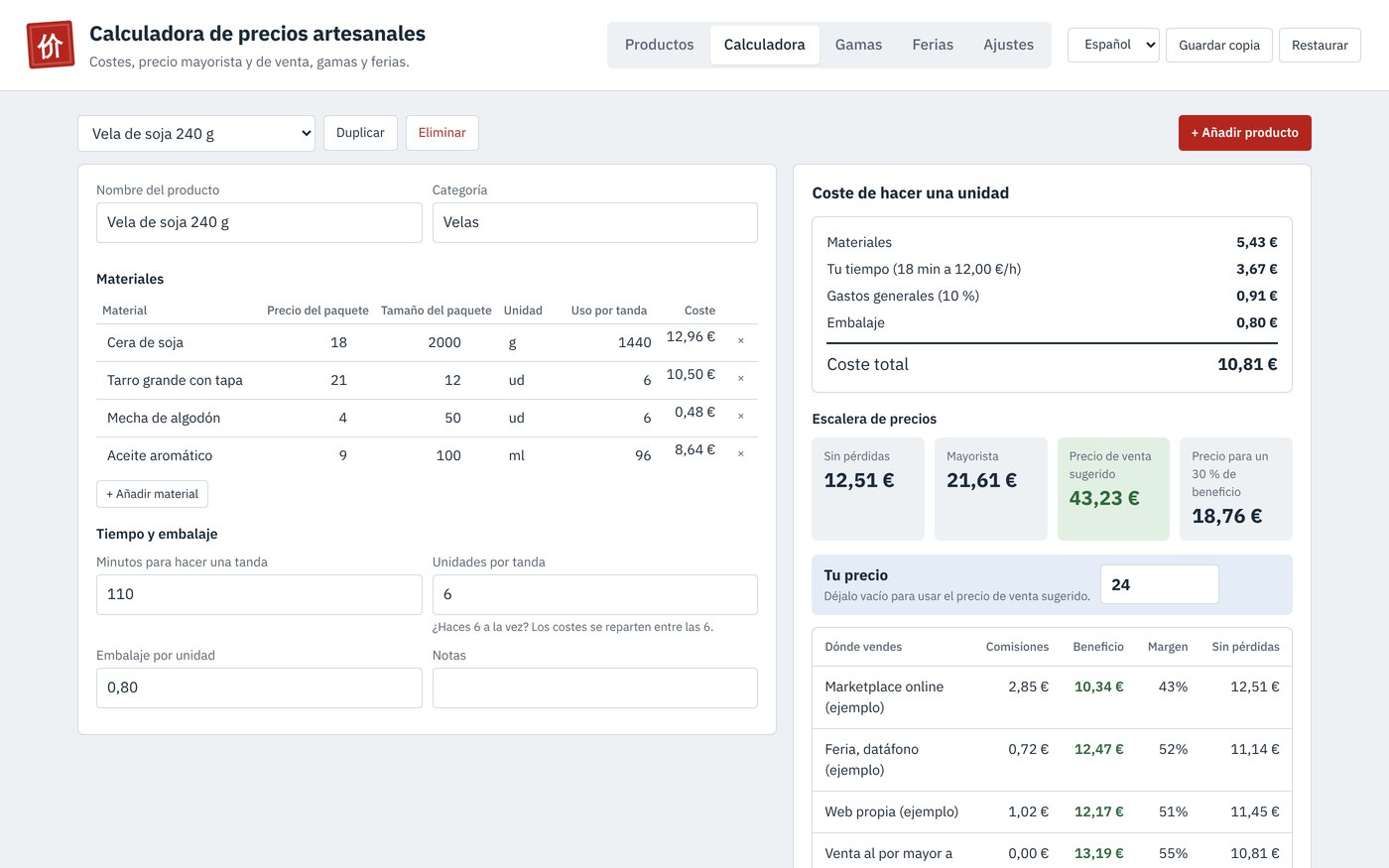This screenshot has height=868, width=1389.
Task: Go to the Ferias tab
Action: (933, 45)
